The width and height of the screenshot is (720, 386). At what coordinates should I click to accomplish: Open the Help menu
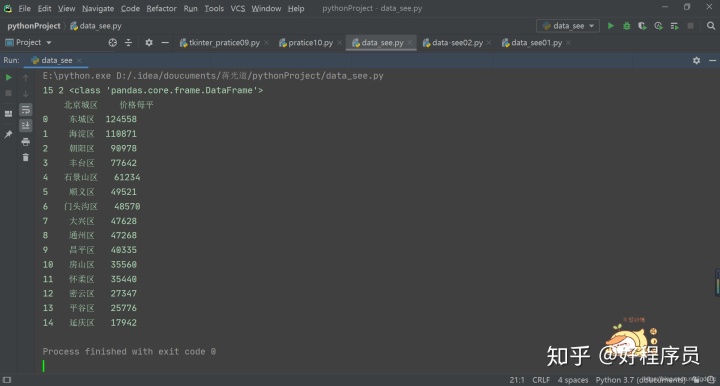click(296, 8)
